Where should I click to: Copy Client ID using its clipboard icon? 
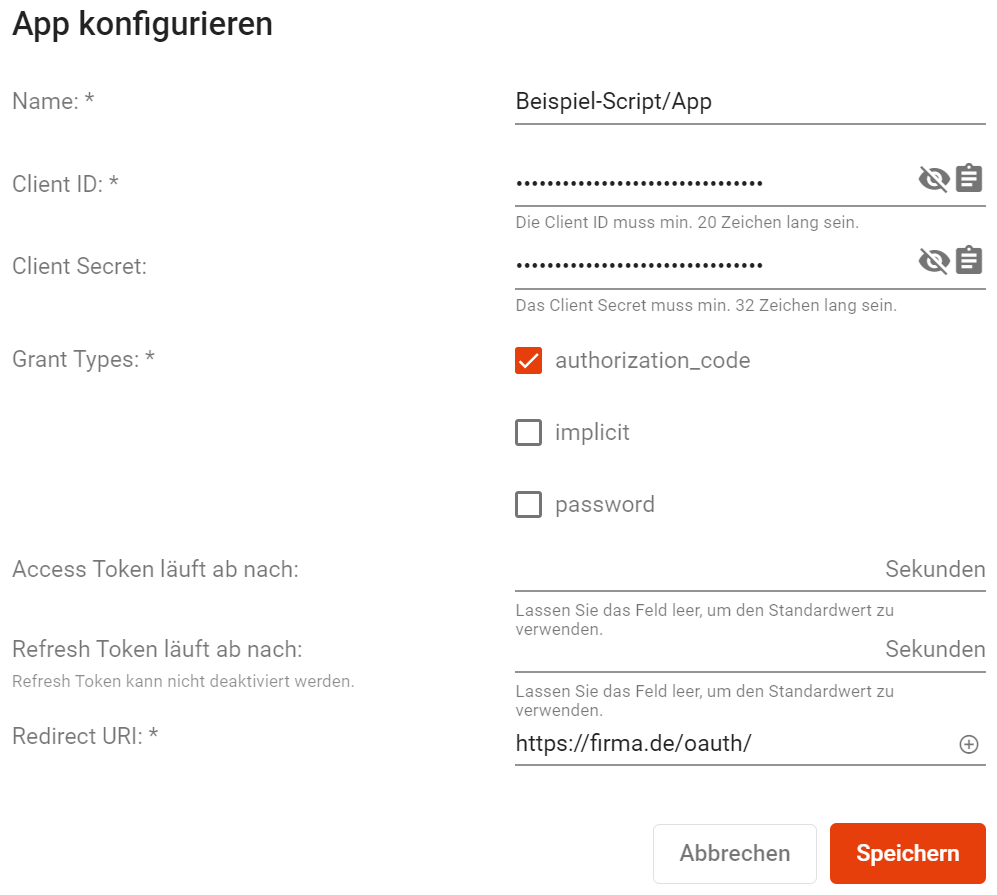click(x=969, y=178)
